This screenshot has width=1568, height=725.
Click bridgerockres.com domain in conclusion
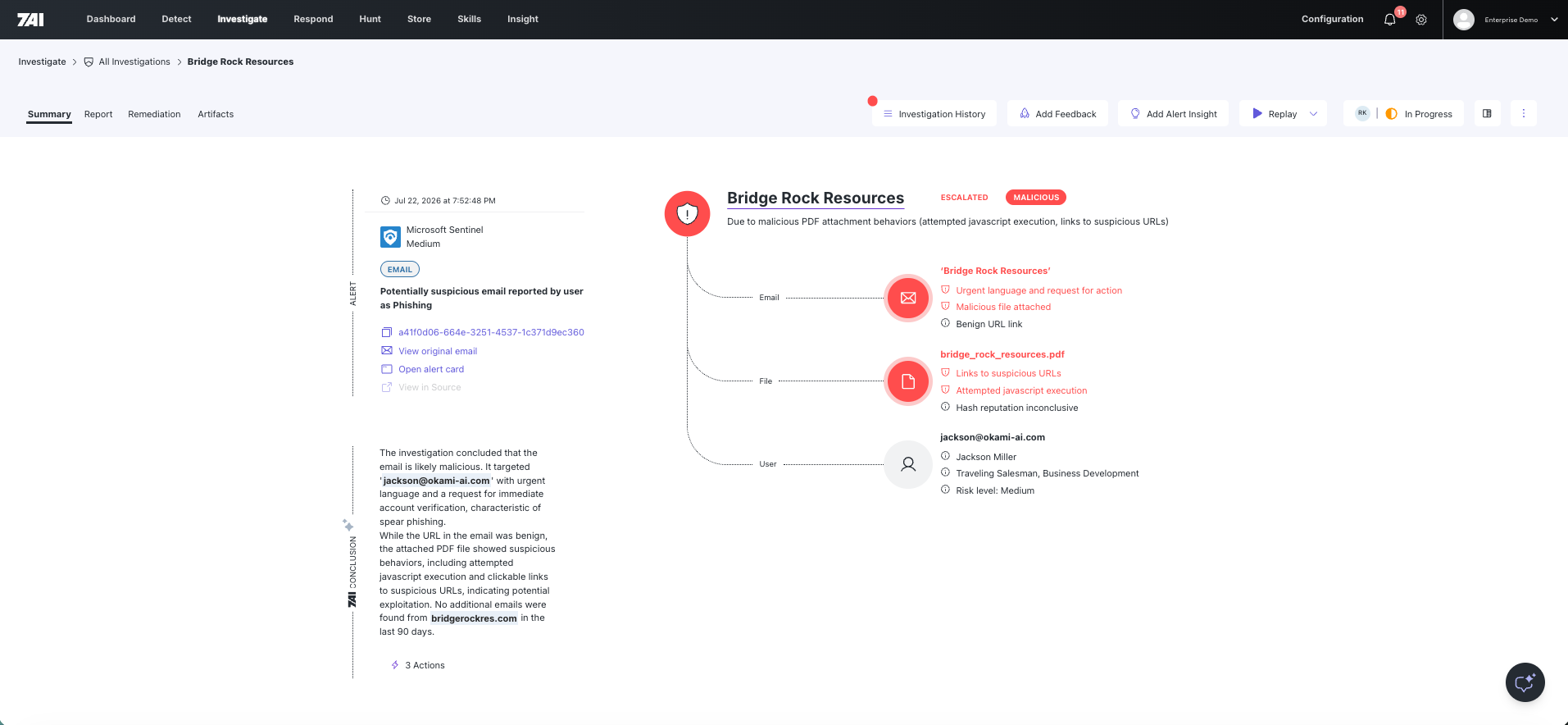tap(474, 618)
